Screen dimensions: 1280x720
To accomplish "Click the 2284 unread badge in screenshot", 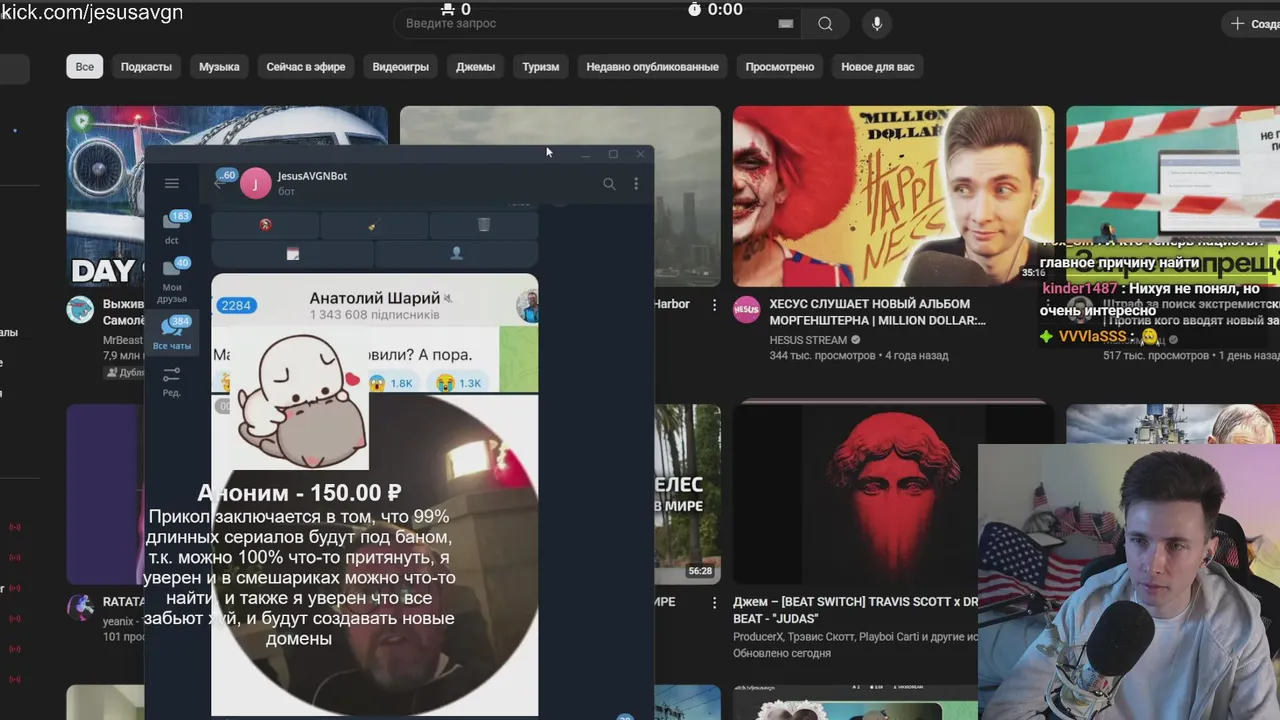I will tap(236, 305).
